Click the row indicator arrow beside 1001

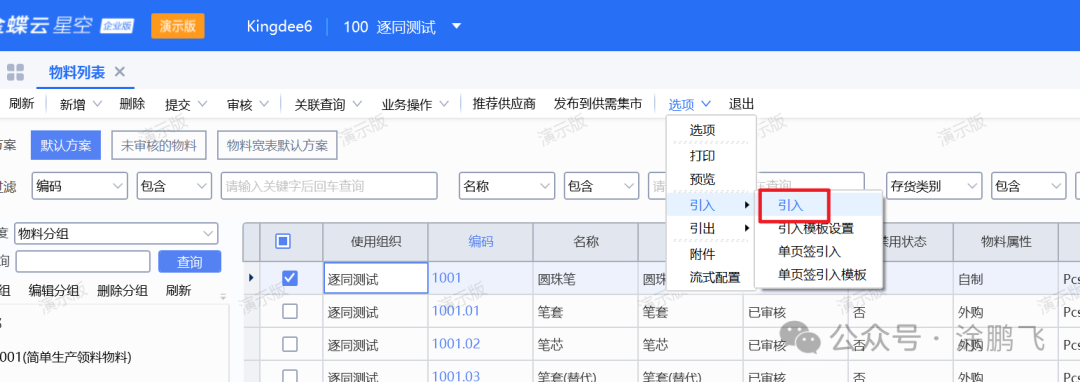tap(251, 277)
